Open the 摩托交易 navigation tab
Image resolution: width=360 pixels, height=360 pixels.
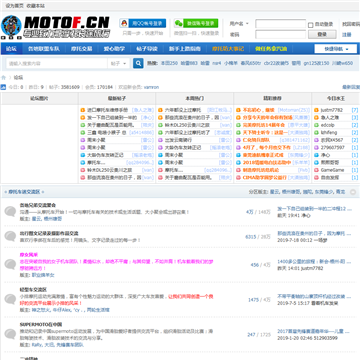[81, 49]
